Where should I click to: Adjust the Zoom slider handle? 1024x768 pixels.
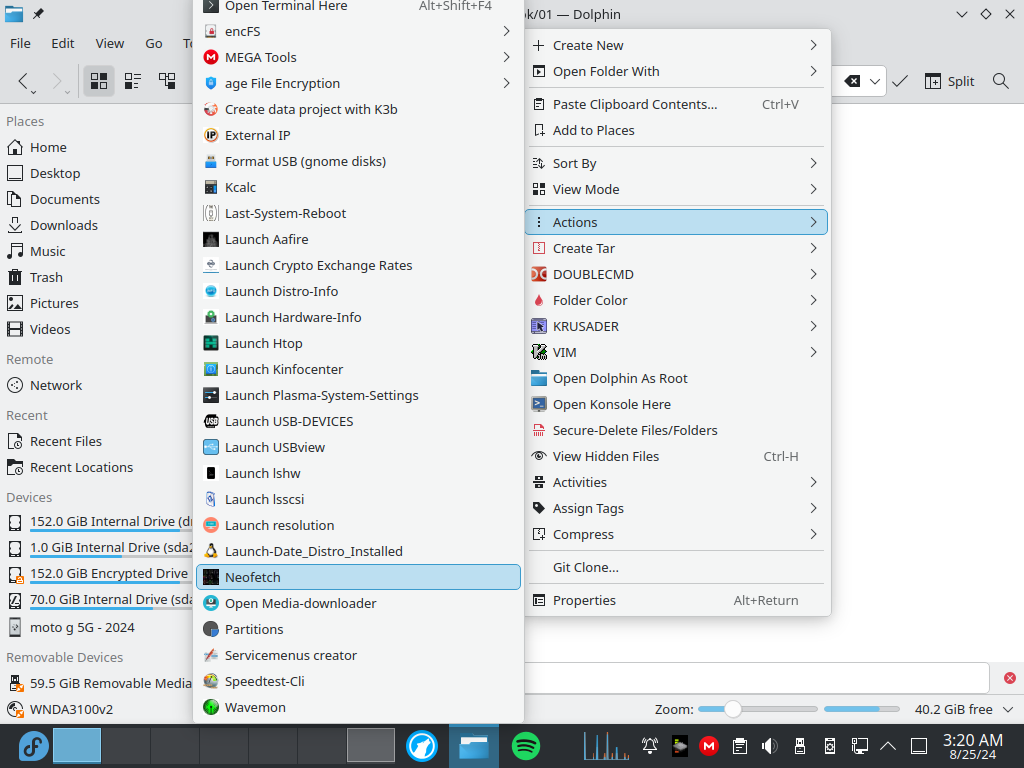[733, 709]
